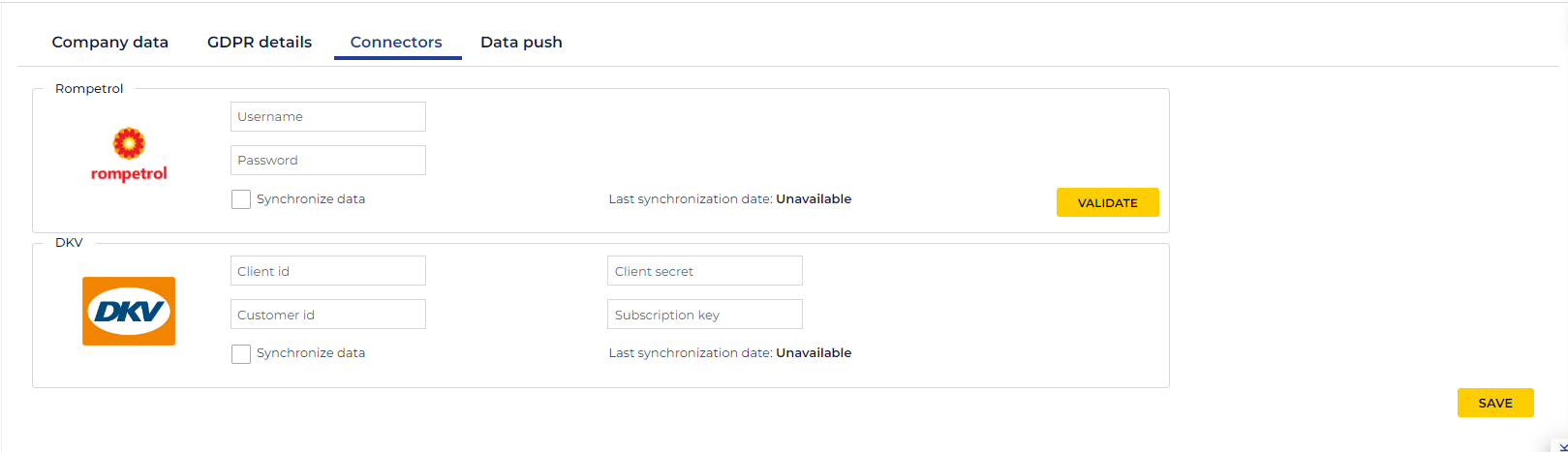Focus the Client secret input
Screen dimensions: 1568x452
tap(704, 271)
